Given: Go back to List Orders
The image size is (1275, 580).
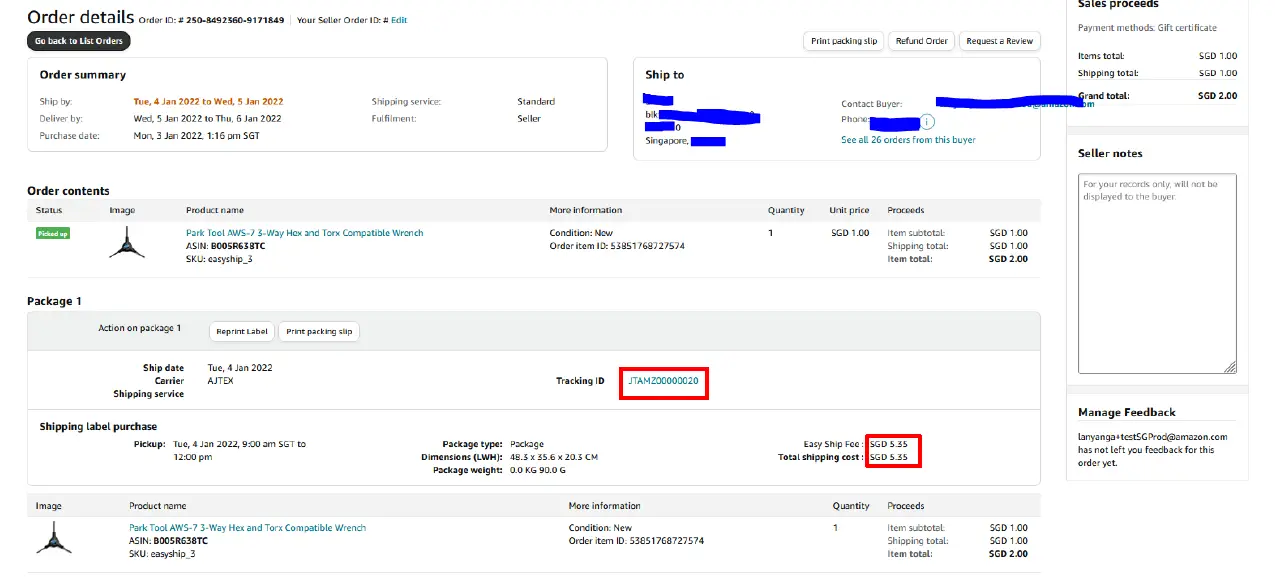Looking at the screenshot, I should [79, 41].
